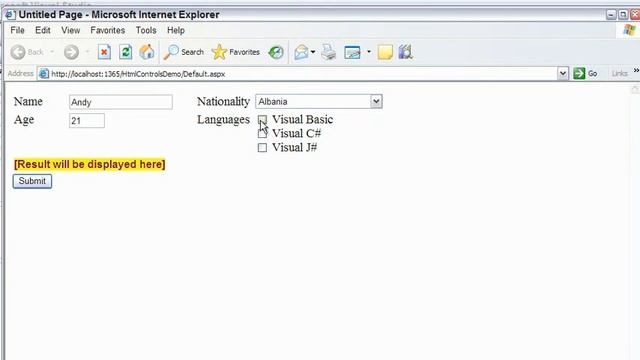Image resolution: width=640 pixels, height=360 pixels.
Task: Check the Visual Basic checkbox
Action: click(262, 119)
